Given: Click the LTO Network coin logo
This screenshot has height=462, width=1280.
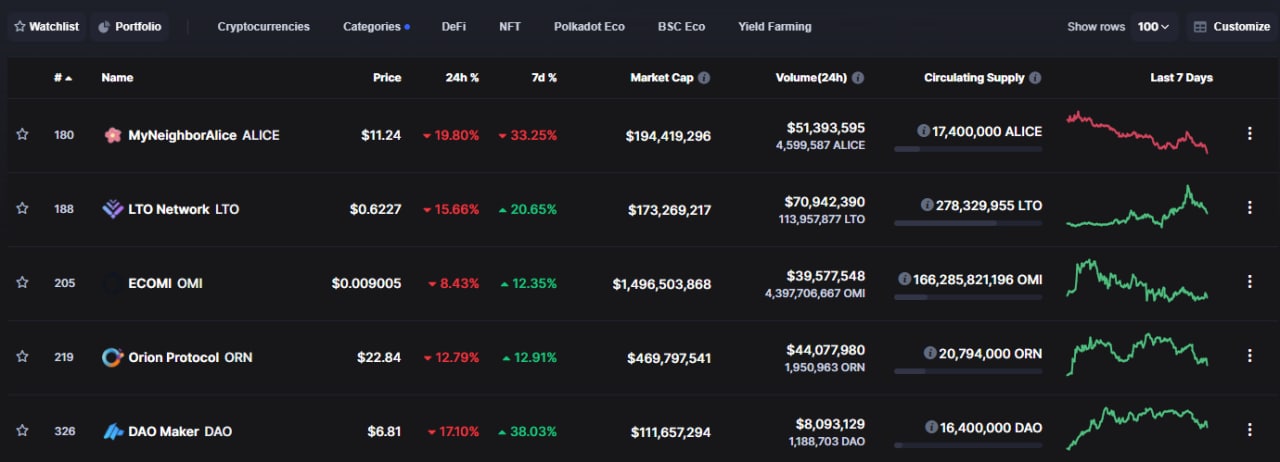Looking at the screenshot, I should (113, 209).
